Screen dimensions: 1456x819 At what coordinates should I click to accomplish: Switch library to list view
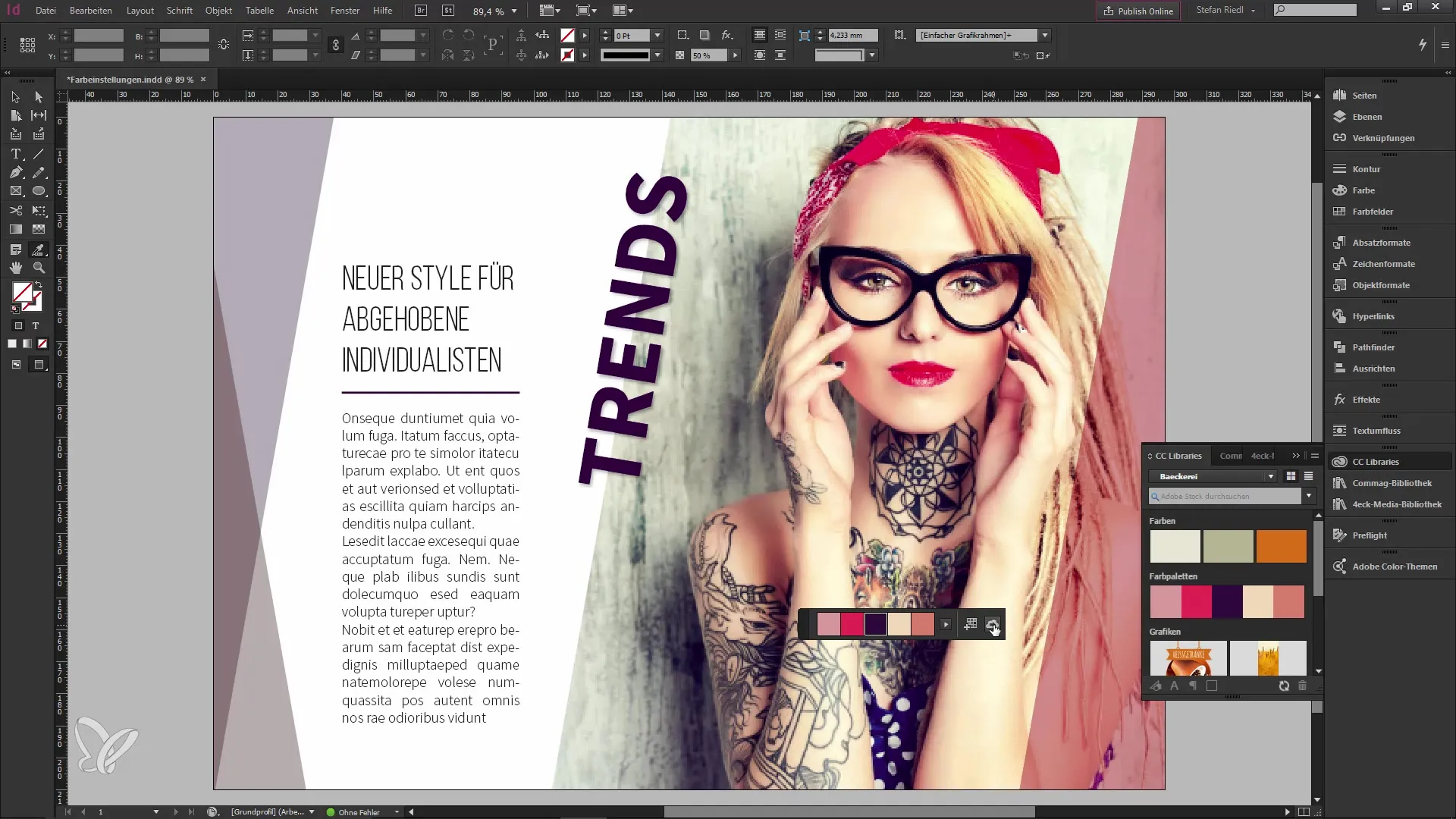tap(1308, 476)
